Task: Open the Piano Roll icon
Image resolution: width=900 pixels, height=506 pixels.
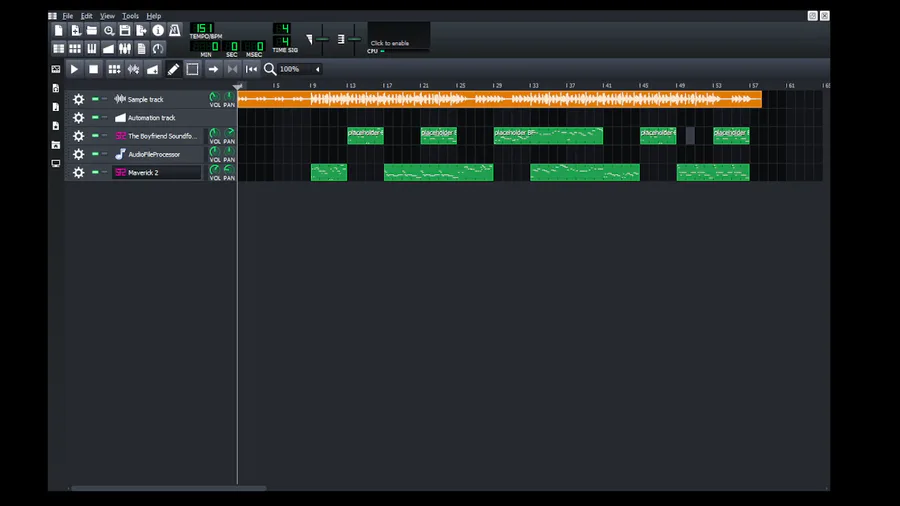Action: click(x=92, y=49)
